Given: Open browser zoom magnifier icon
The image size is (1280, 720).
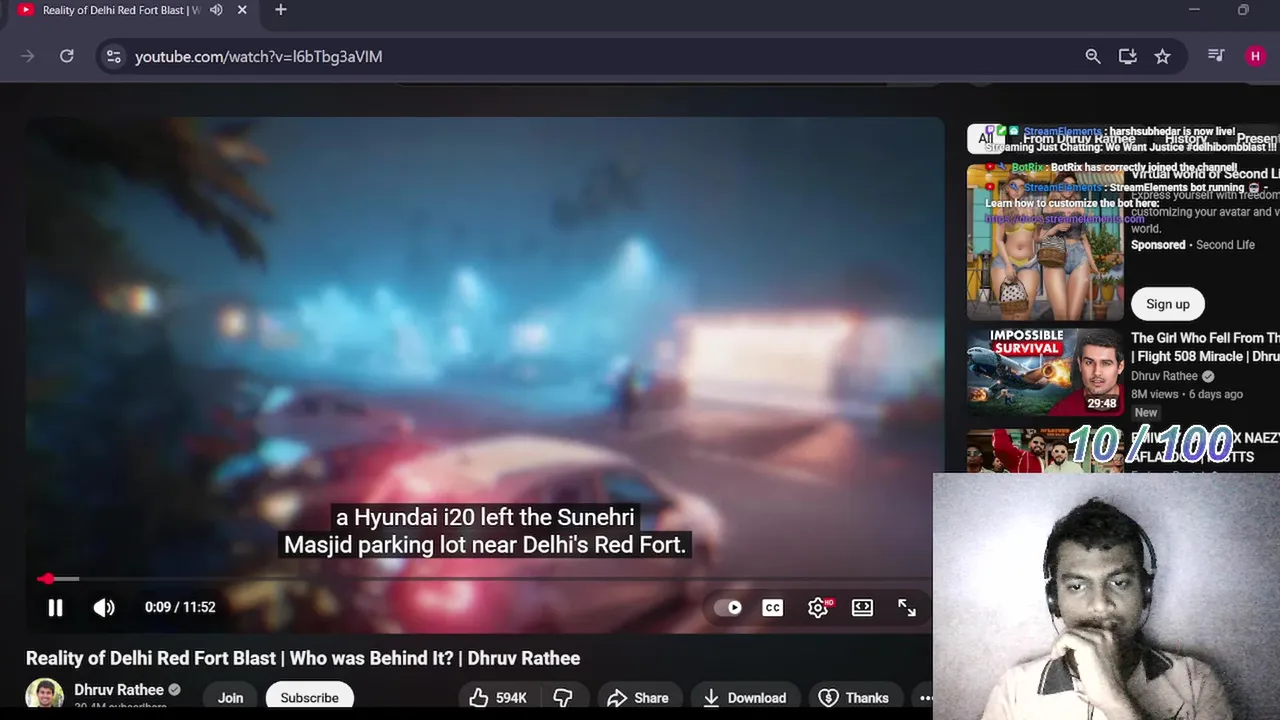Looking at the screenshot, I should click(1093, 56).
